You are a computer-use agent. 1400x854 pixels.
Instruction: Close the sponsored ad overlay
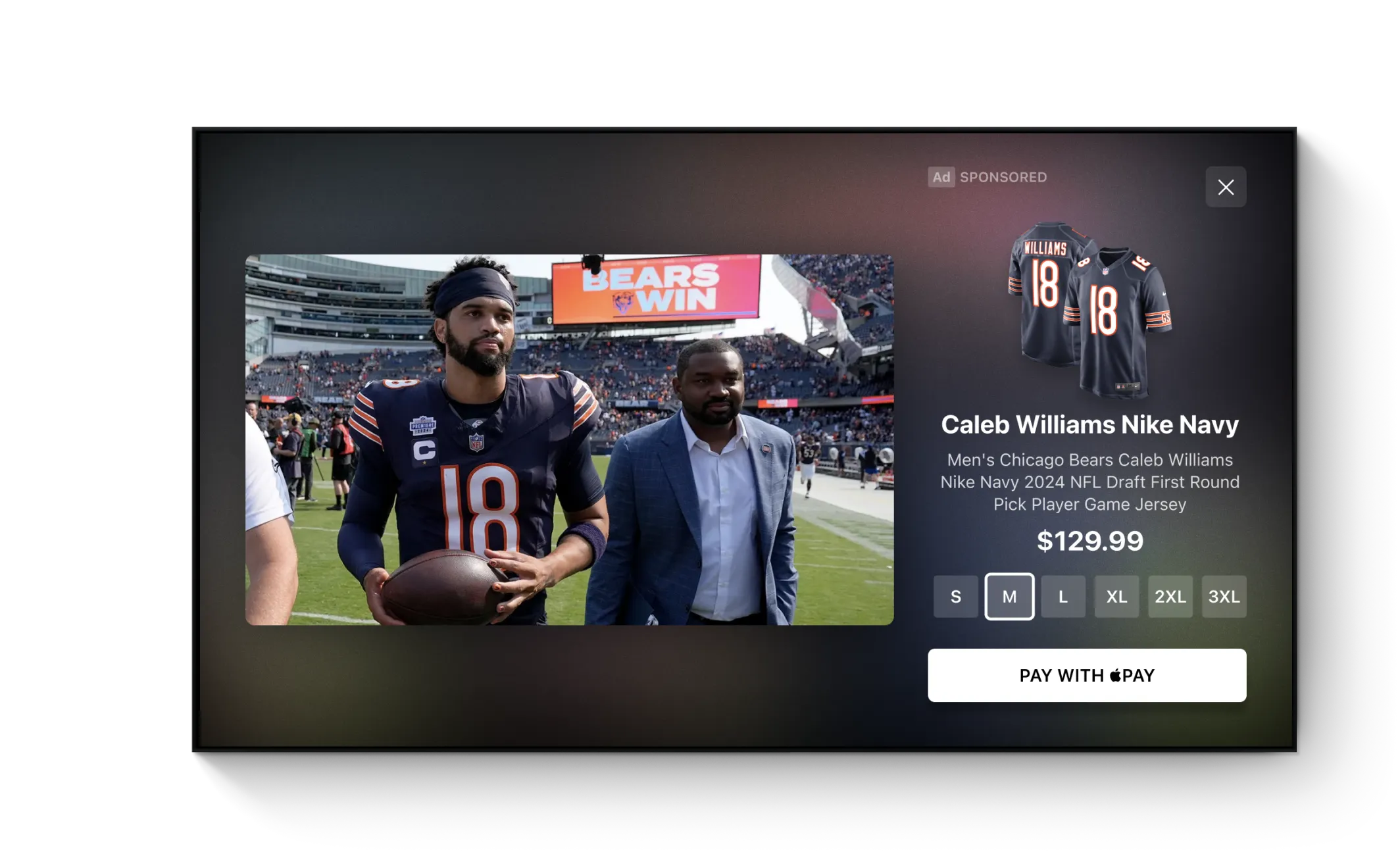(x=1225, y=188)
